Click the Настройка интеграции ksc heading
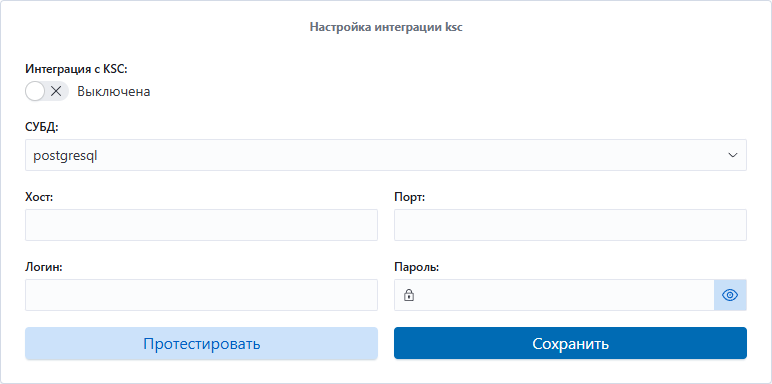Screen dimensions: 772x384 click(x=386, y=27)
